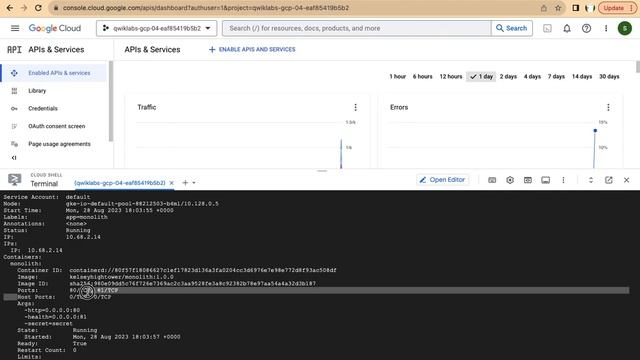Click Open Editor button
Image resolution: width=640 pixels, height=360 pixels.
click(x=442, y=180)
